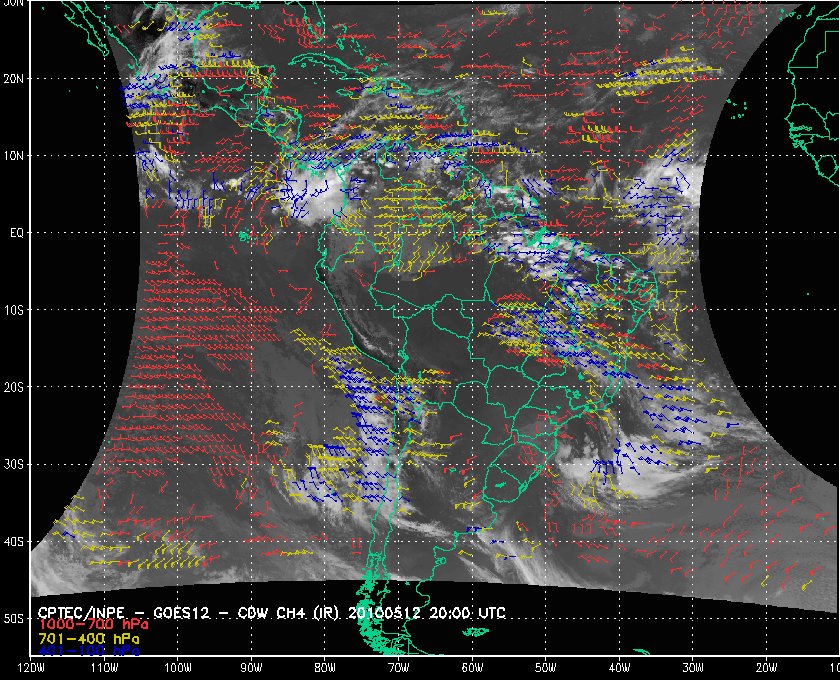Click the 50W longitude axis label
Screen dimensions: 840x680
(545, 668)
